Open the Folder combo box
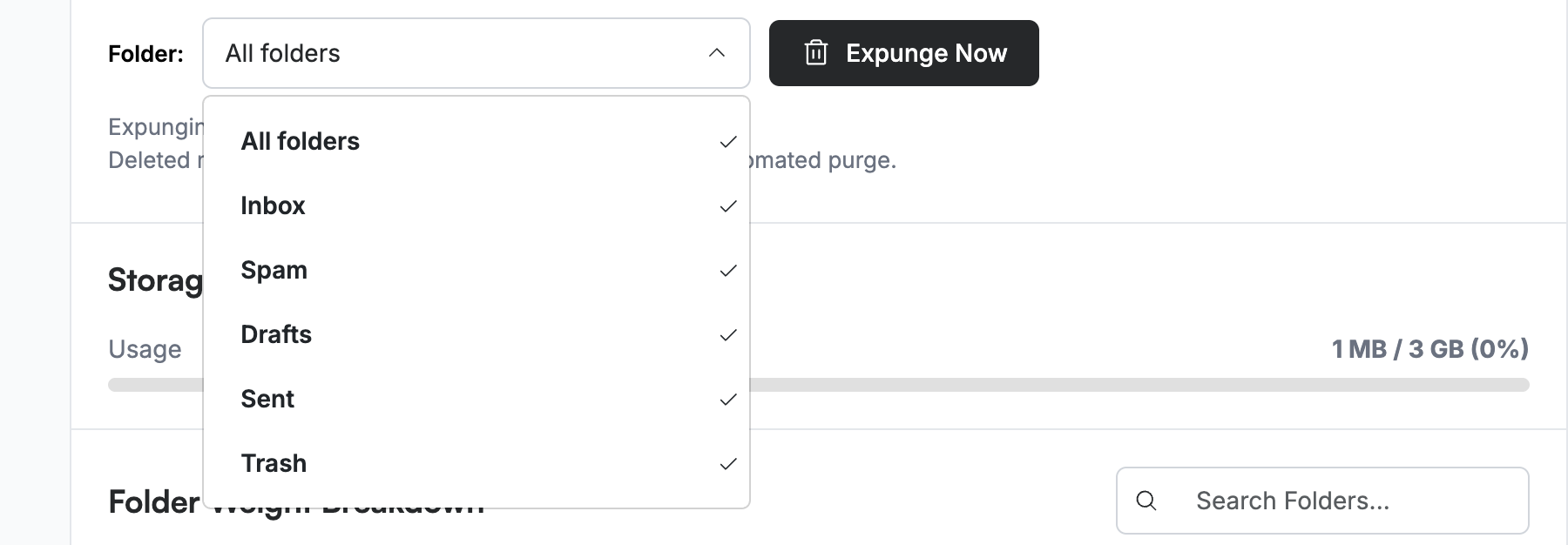The image size is (1568, 545). tap(476, 53)
